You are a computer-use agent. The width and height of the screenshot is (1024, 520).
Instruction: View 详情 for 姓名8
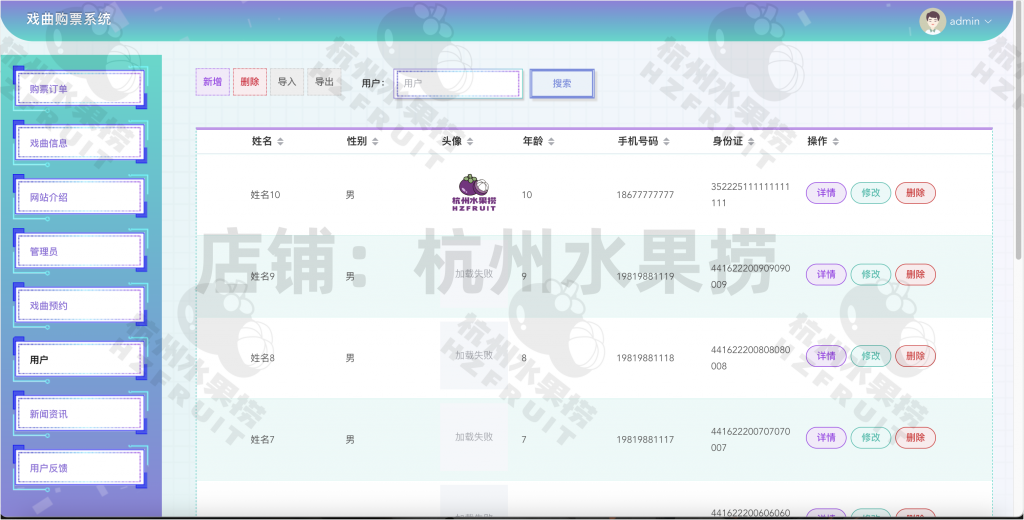coord(826,356)
